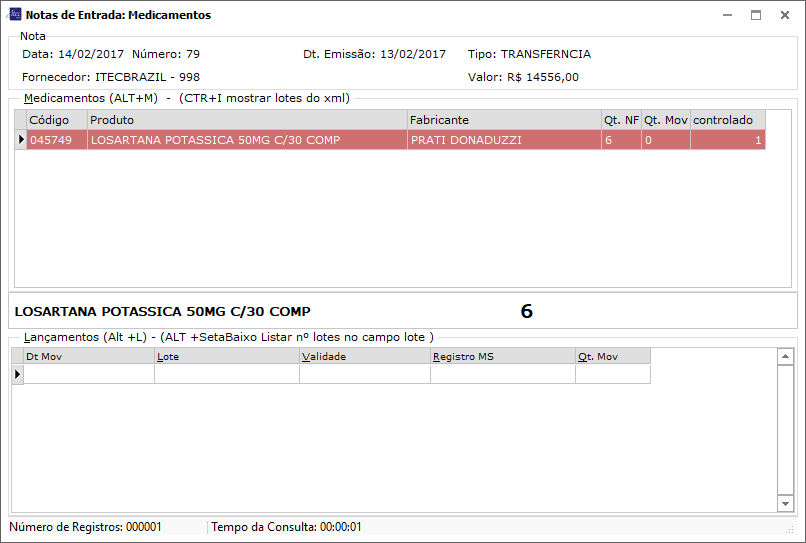
Task: Click bold LOSARTANA POTASSICA 50MG heading
Action: [162, 312]
